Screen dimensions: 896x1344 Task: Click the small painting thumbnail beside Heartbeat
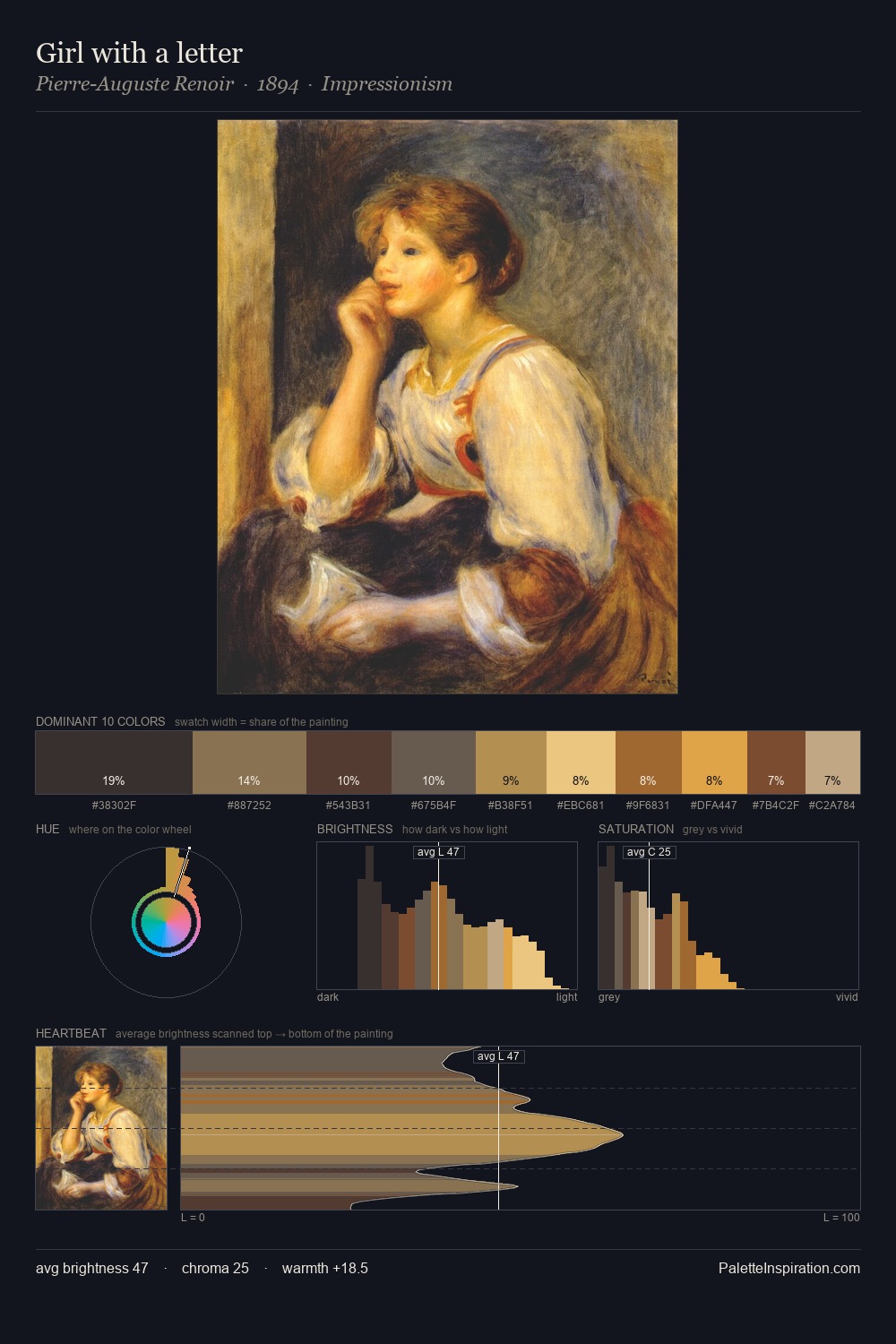[101, 1128]
